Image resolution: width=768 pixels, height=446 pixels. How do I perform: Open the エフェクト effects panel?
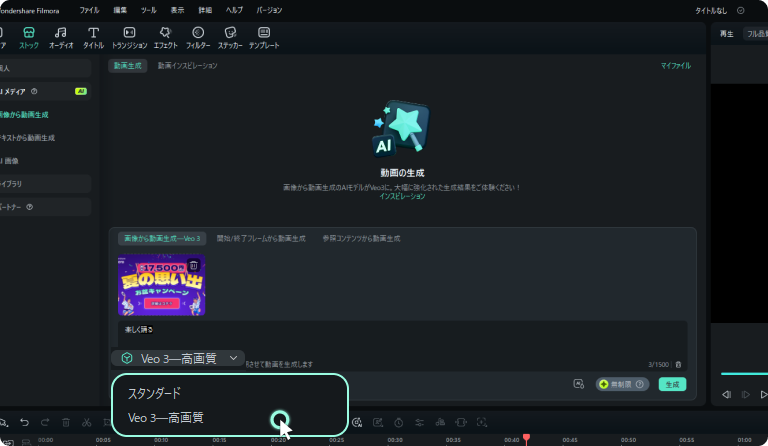[x=166, y=38]
